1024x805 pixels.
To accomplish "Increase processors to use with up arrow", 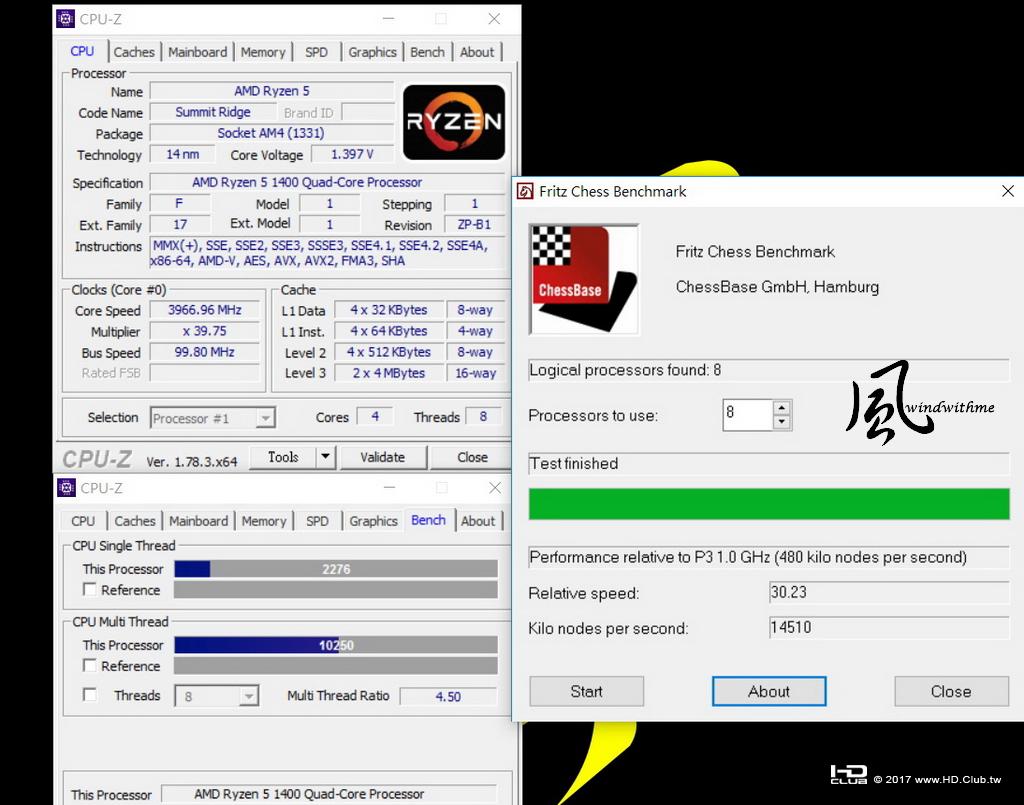I will pos(782,408).
